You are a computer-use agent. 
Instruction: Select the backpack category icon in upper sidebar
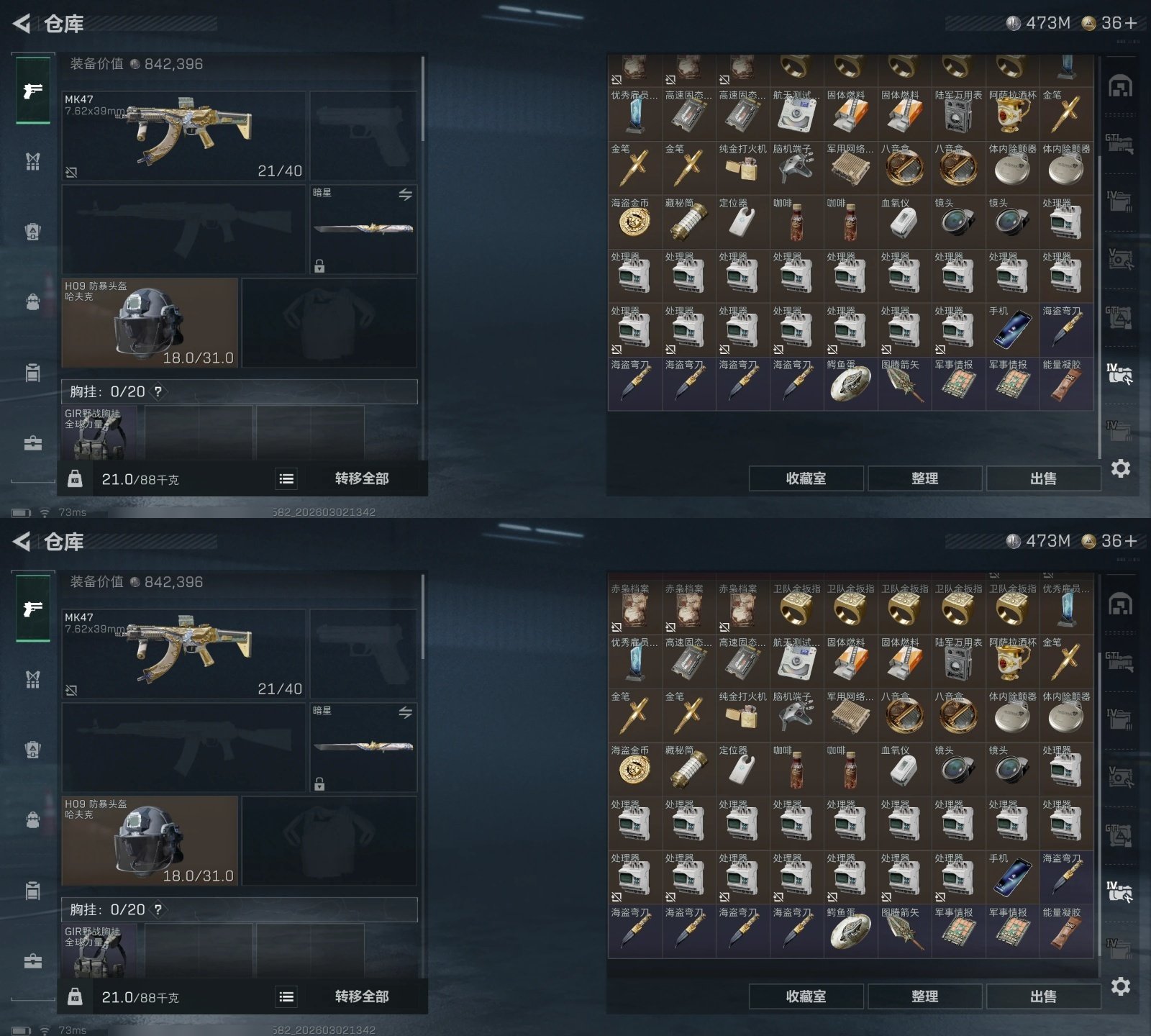(32, 301)
